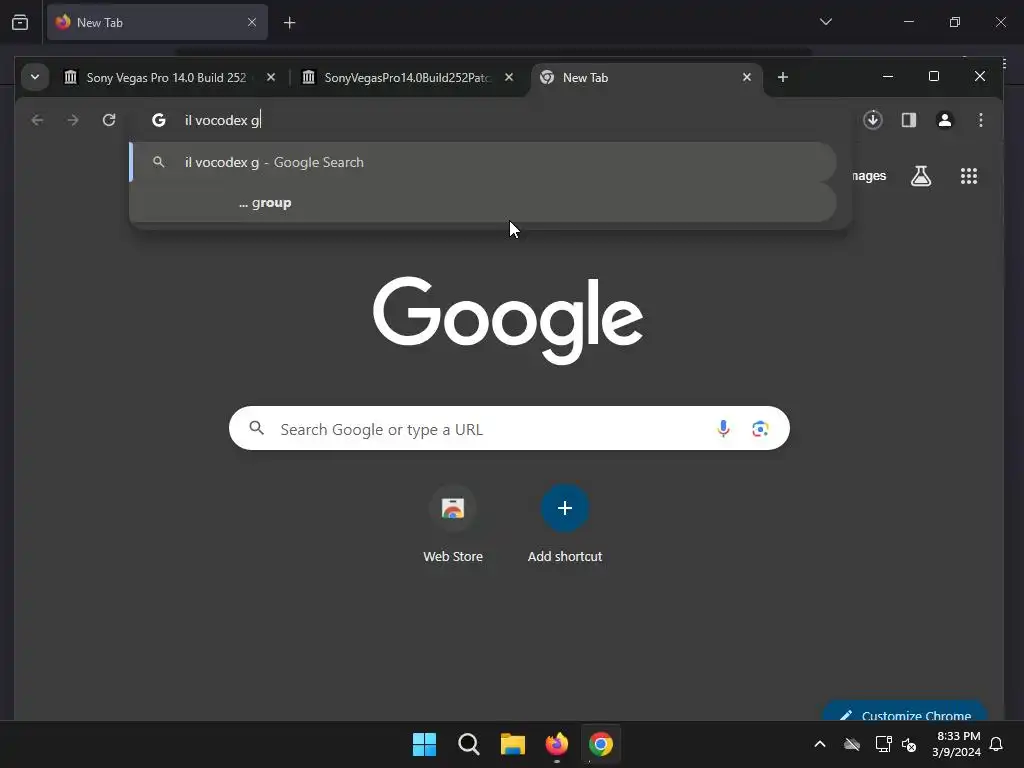1024x768 pixels.
Task: Open the cloud sync tray icon
Action: (x=852, y=744)
